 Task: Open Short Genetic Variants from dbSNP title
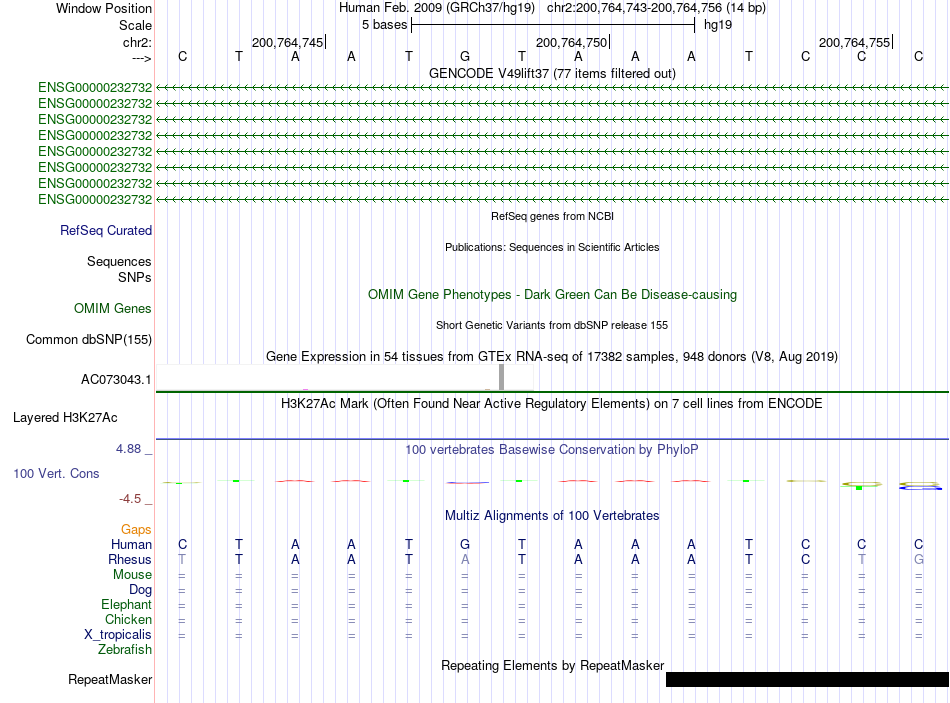pyautogui.click(x=552, y=325)
